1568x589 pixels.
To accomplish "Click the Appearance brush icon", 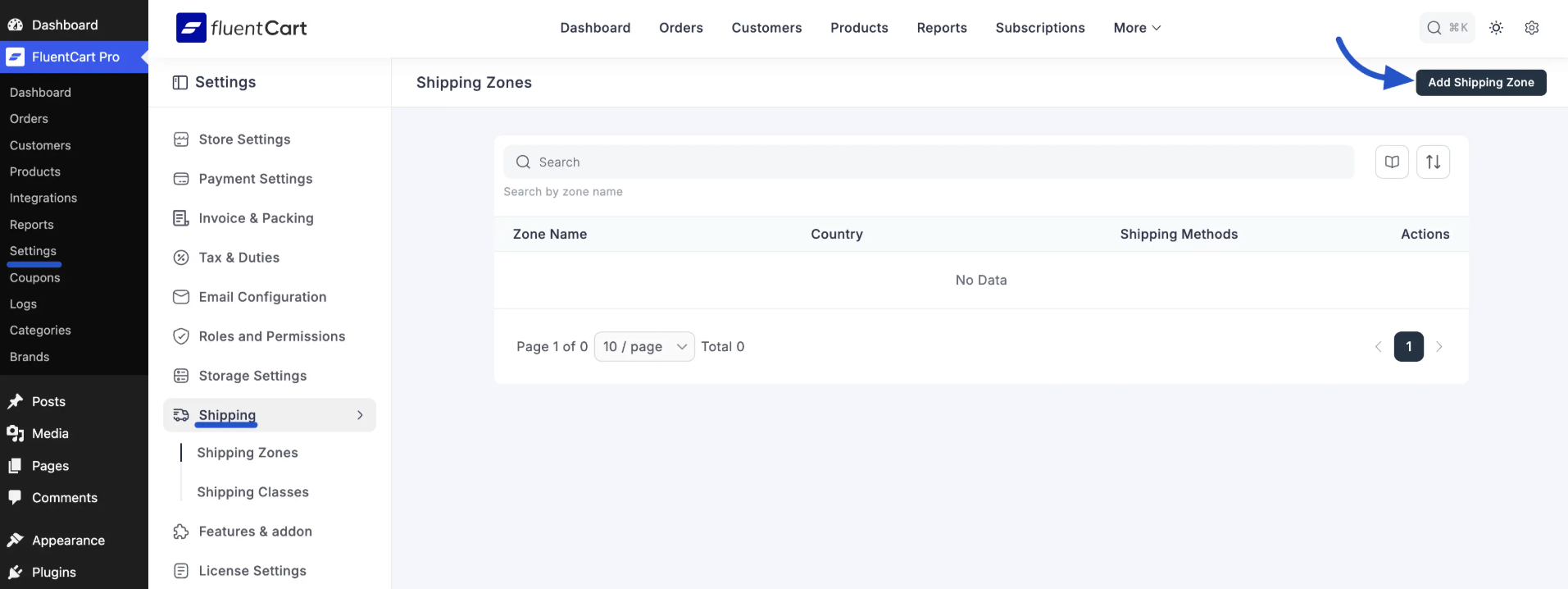I will coord(15,540).
